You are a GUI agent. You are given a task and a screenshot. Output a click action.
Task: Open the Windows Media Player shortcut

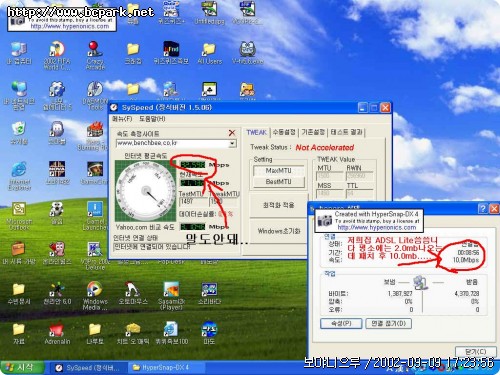point(95,295)
